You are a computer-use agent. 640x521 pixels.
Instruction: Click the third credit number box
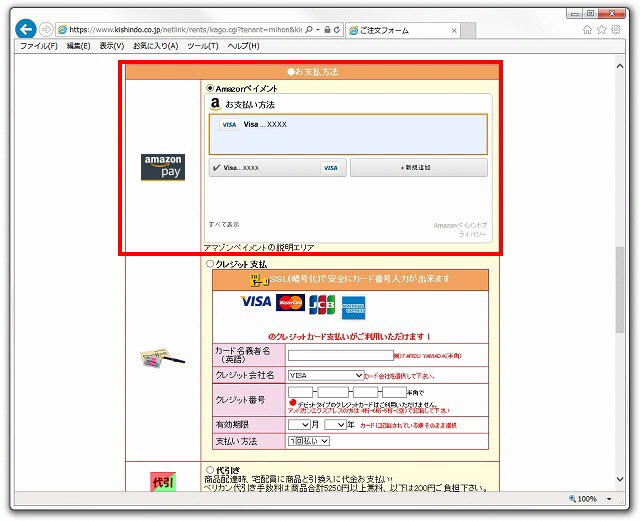tap(365, 392)
